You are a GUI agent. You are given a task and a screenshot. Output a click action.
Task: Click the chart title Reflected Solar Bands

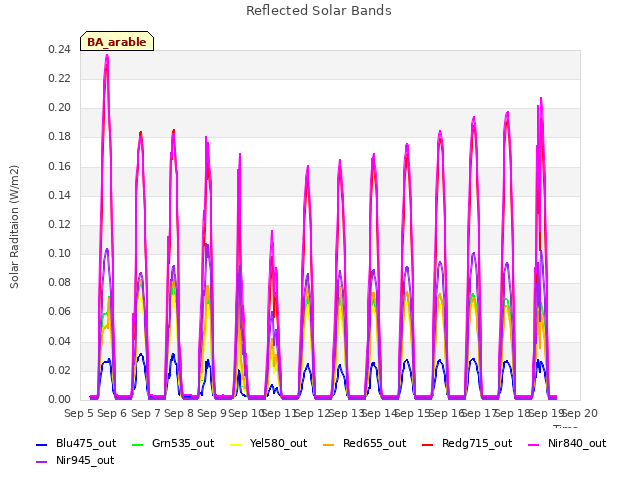319,11
